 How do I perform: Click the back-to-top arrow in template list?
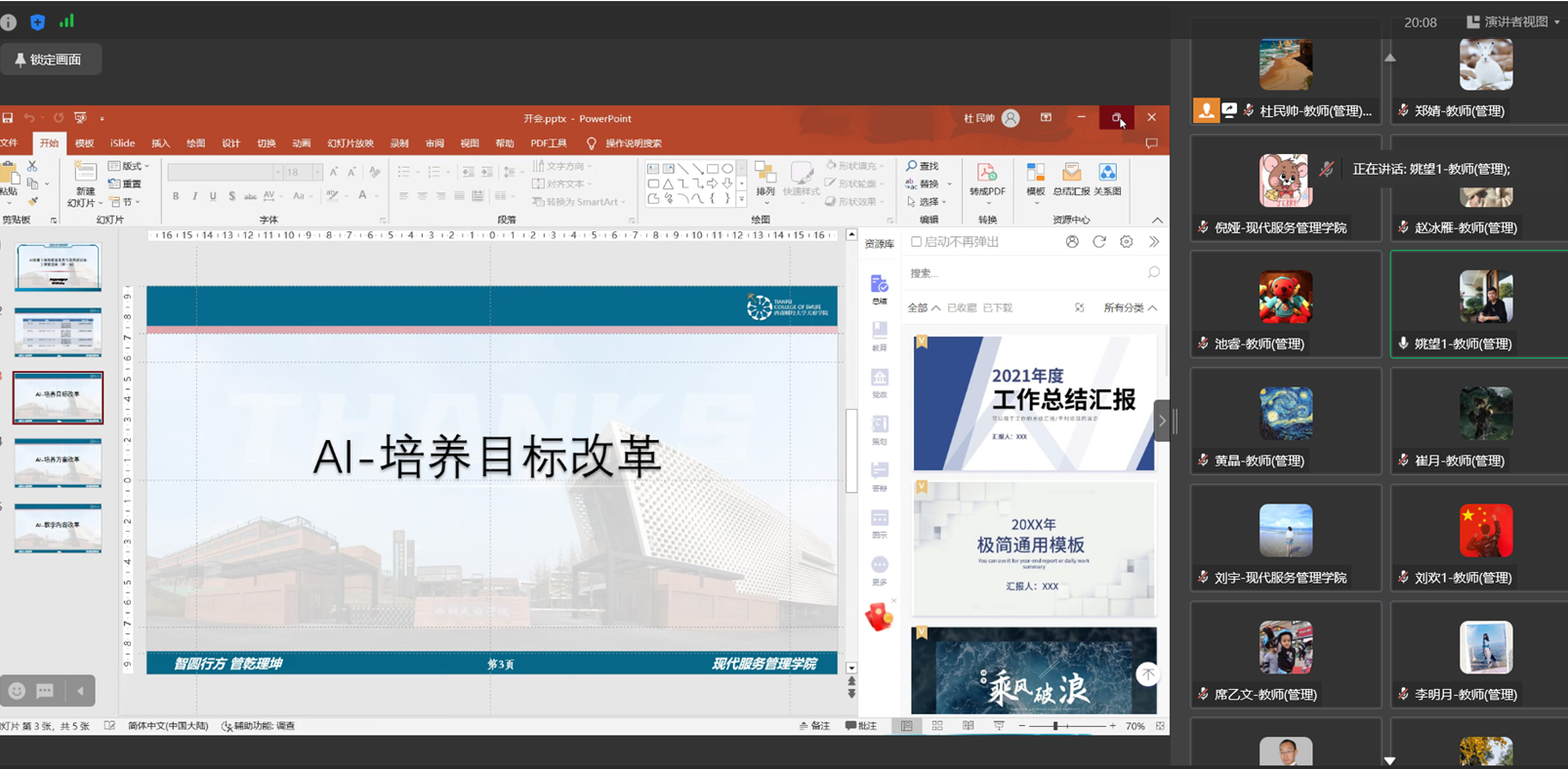[x=1148, y=673]
